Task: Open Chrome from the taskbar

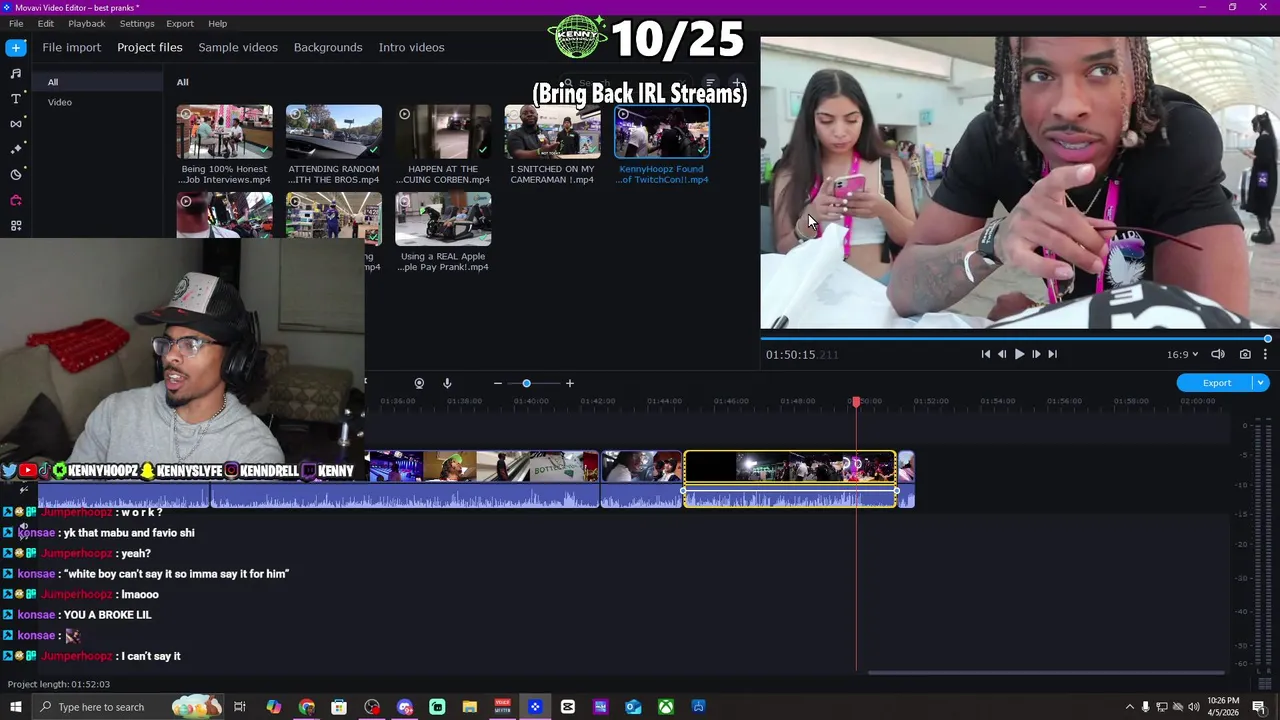Action: (x=306, y=707)
